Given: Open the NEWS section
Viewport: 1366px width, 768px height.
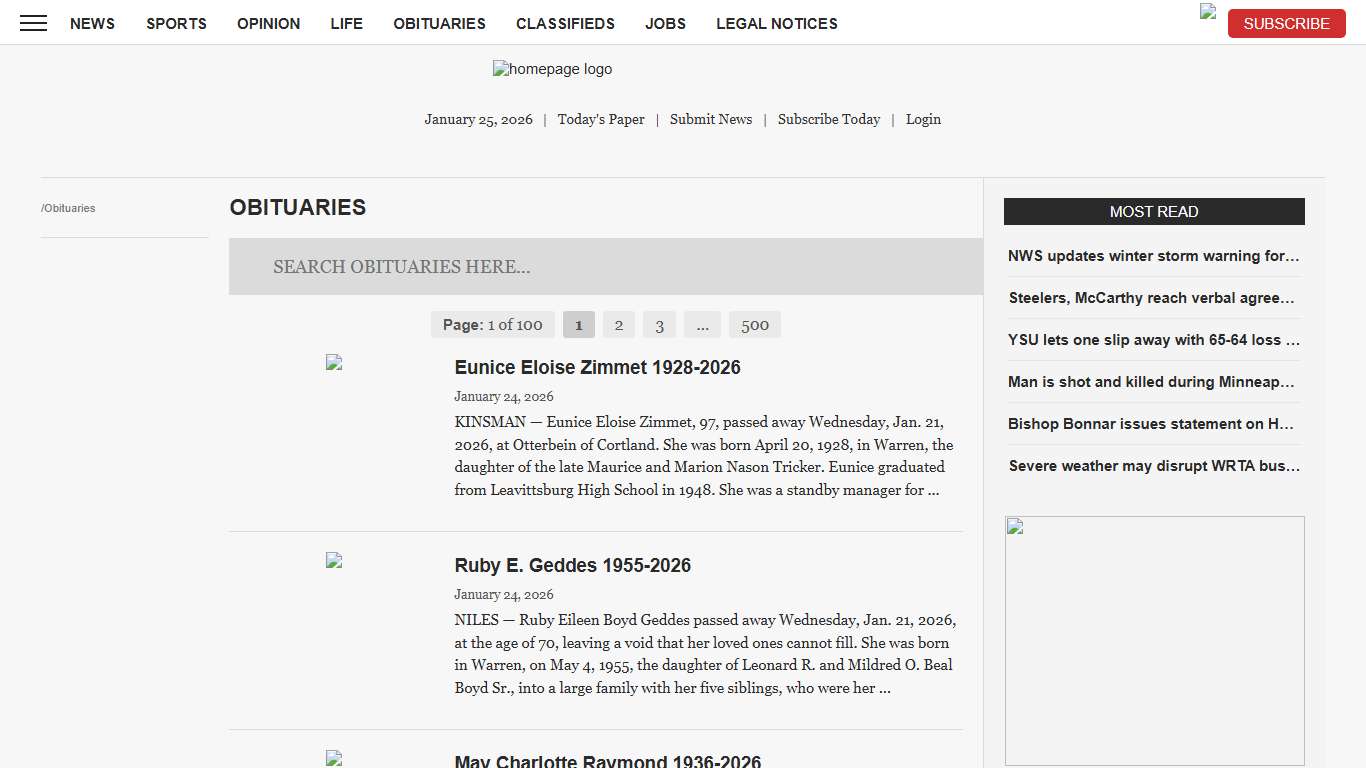Looking at the screenshot, I should (92, 23).
